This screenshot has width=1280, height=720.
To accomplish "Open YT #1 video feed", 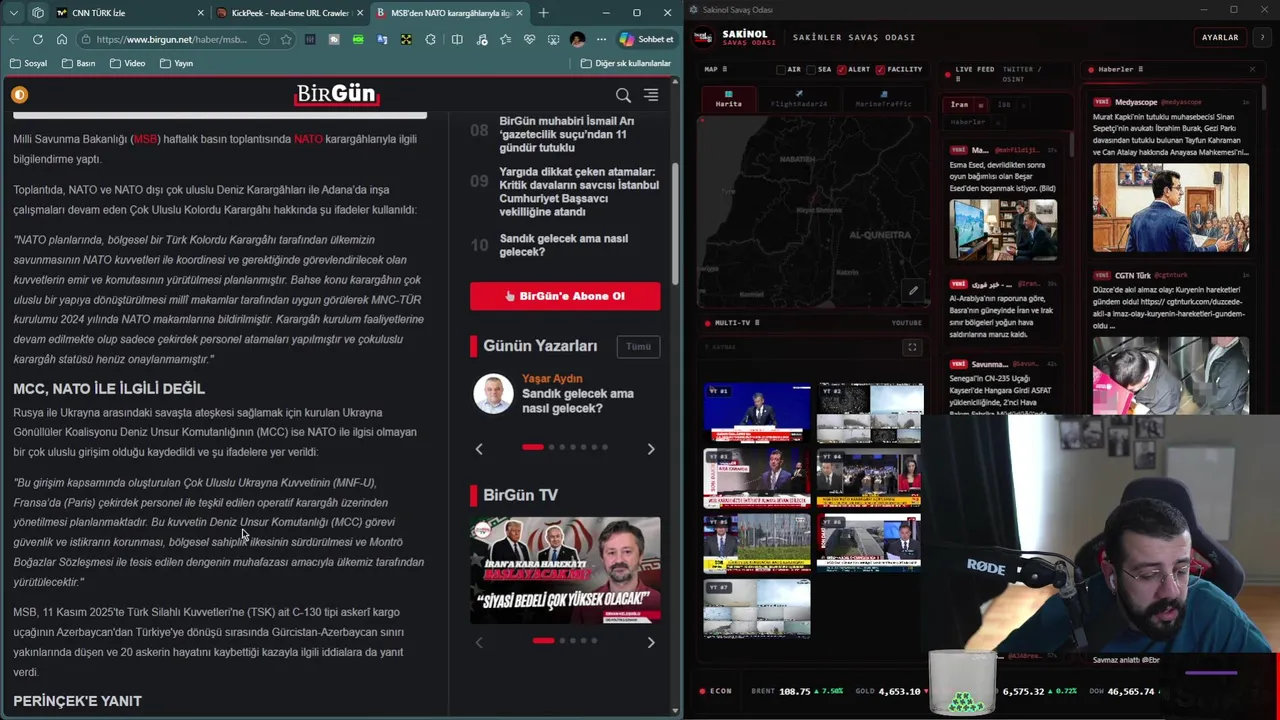I will pyautogui.click(x=757, y=412).
